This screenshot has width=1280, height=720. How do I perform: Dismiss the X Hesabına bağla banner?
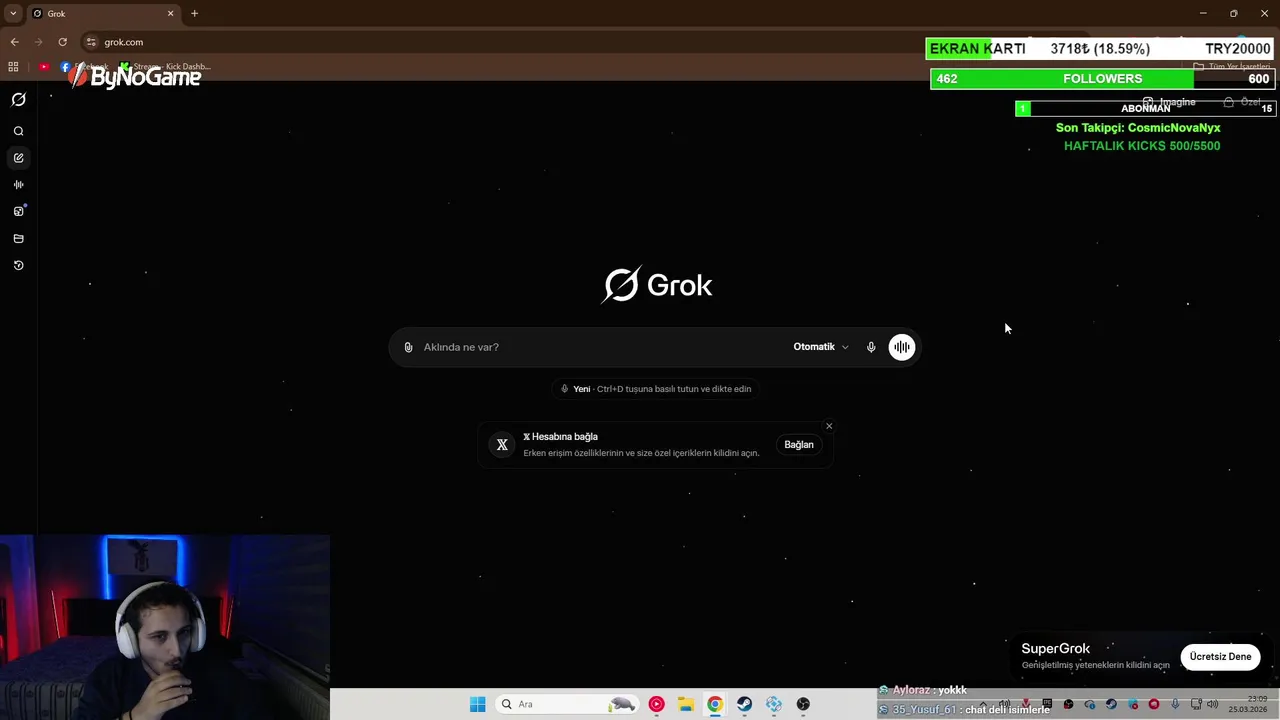point(829,426)
